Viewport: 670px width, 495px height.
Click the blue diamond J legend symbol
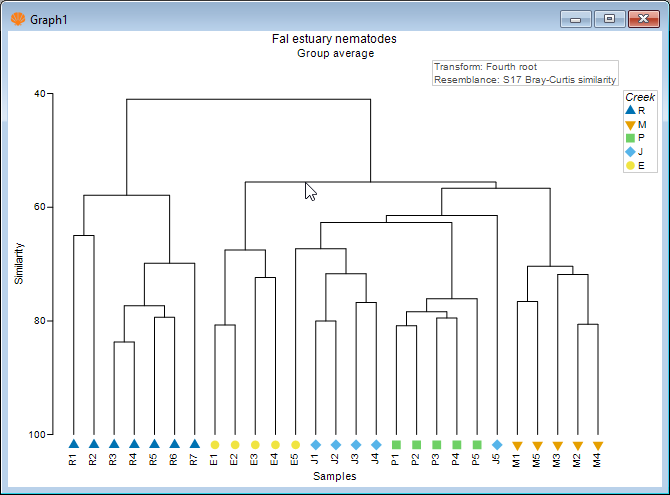click(x=630, y=151)
